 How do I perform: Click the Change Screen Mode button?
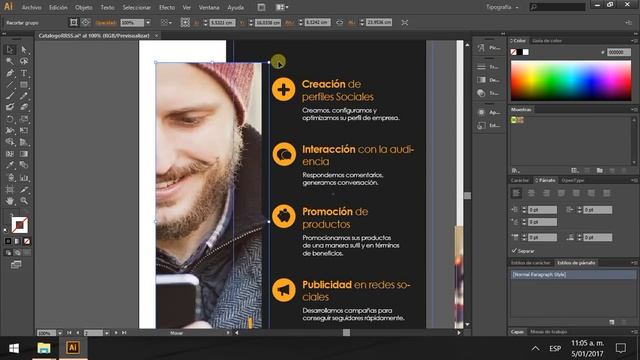click(x=16, y=264)
